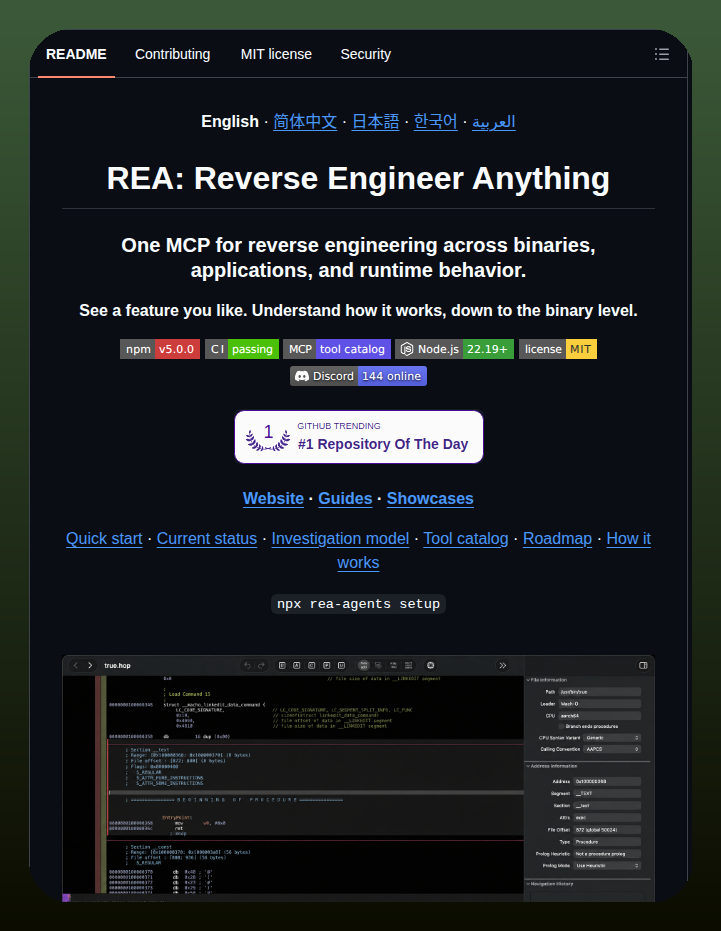
Task: Click the npx rea-agents setup code snippet
Action: pyautogui.click(x=358, y=604)
